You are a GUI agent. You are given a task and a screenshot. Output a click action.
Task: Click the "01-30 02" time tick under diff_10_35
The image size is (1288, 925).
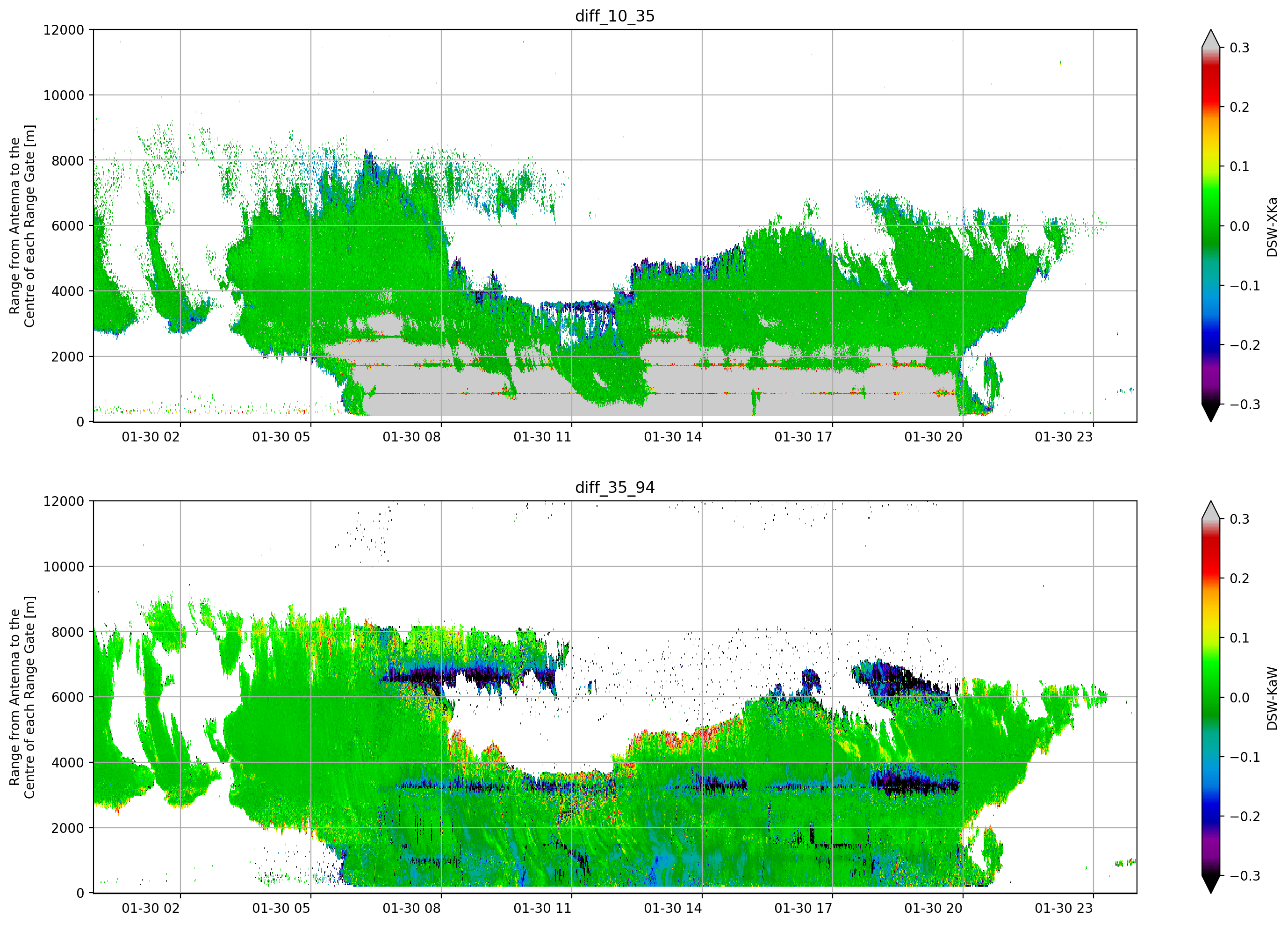[151, 437]
